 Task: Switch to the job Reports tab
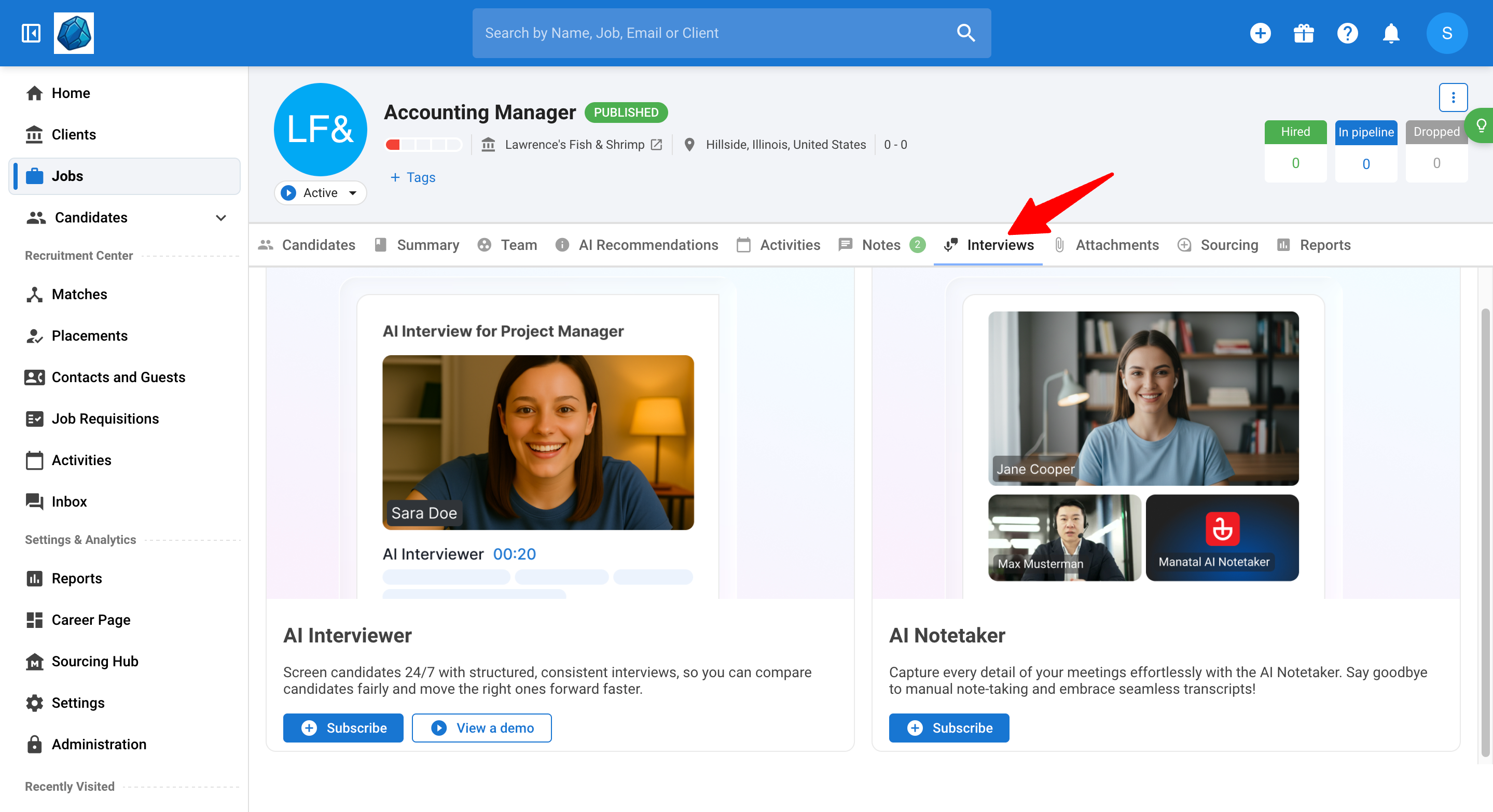click(x=1314, y=245)
